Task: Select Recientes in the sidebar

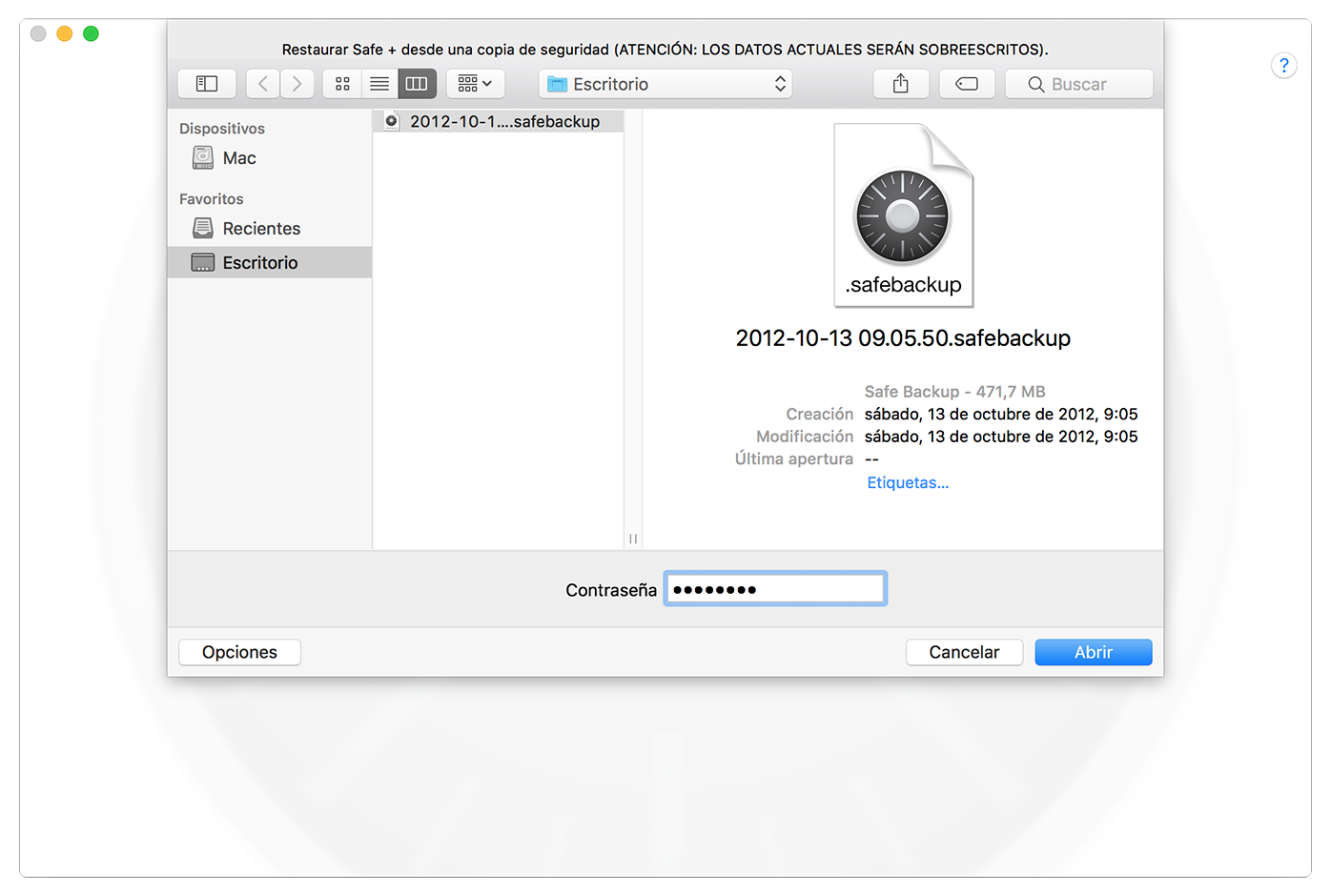Action: pos(270,229)
